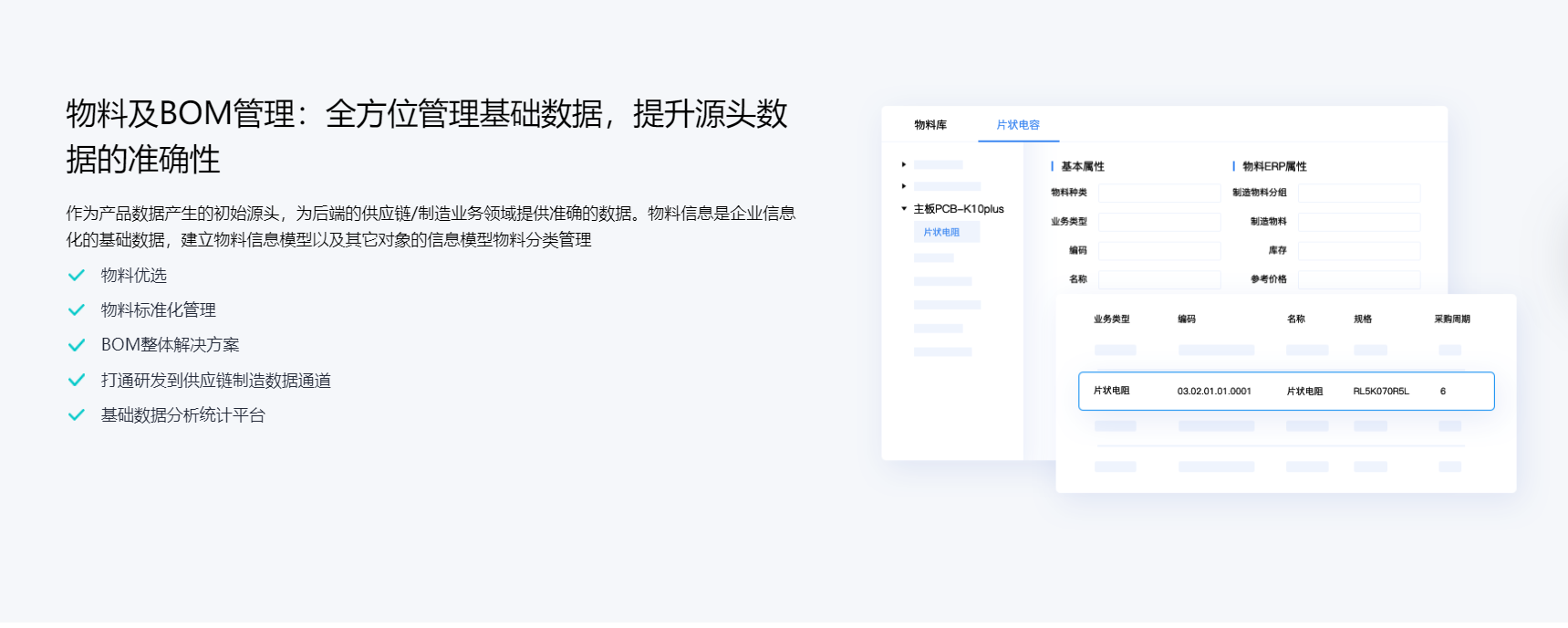Switch to the 物料库 tab
Screen dimensions: 1568x628
pos(930,125)
